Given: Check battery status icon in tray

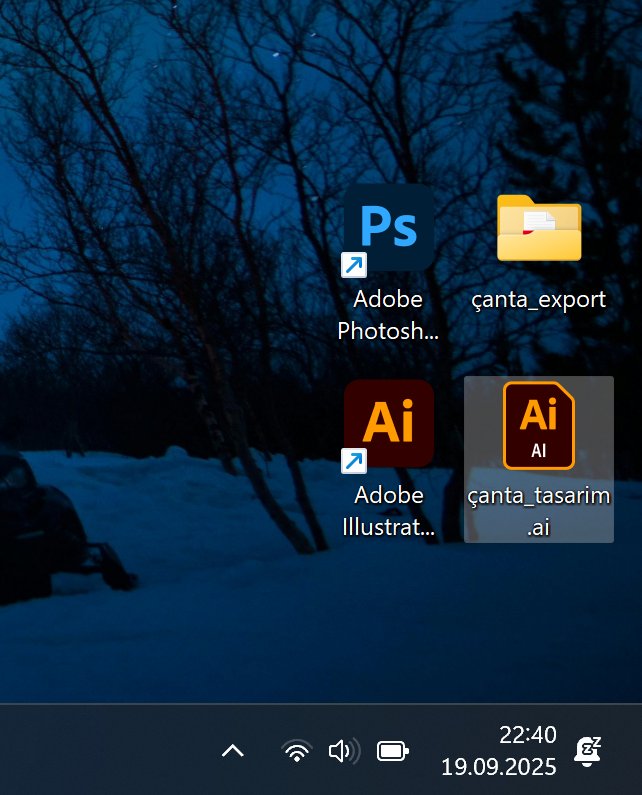Looking at the screenshot, I should click(x=393, y=751).
